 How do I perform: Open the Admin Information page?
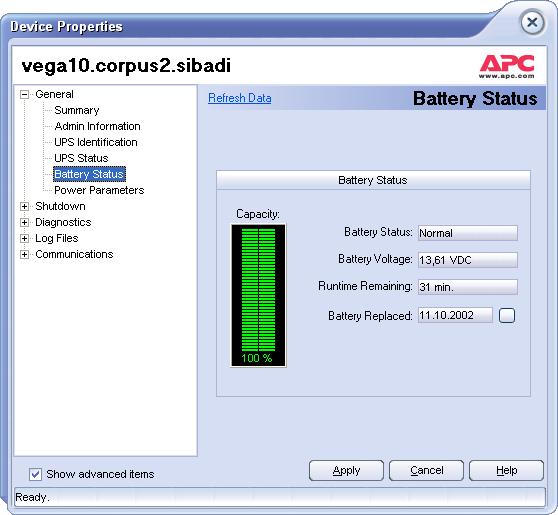97,126
